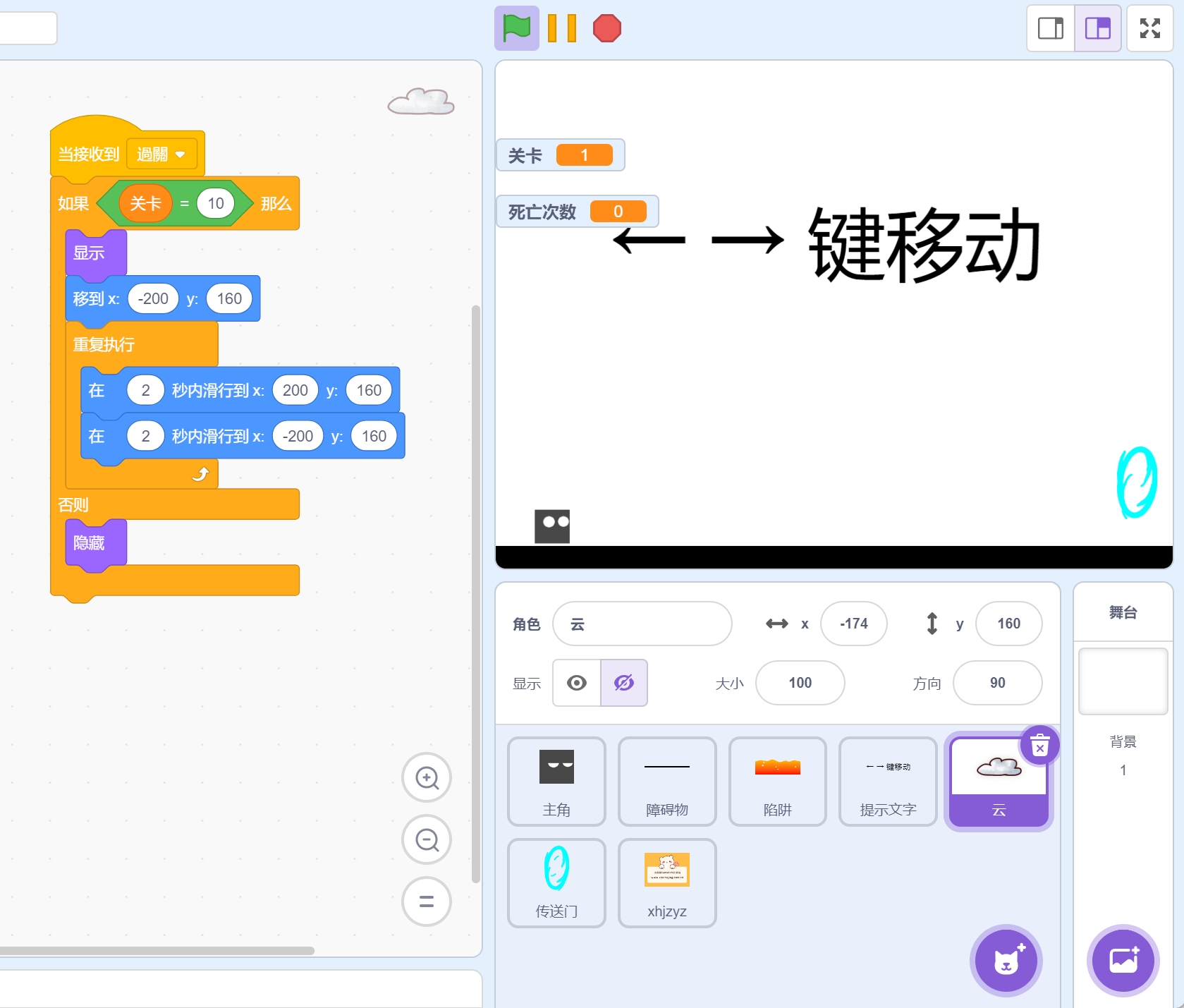Reset workspace zoom to default

pyautogui.click(x=427, y=901)
